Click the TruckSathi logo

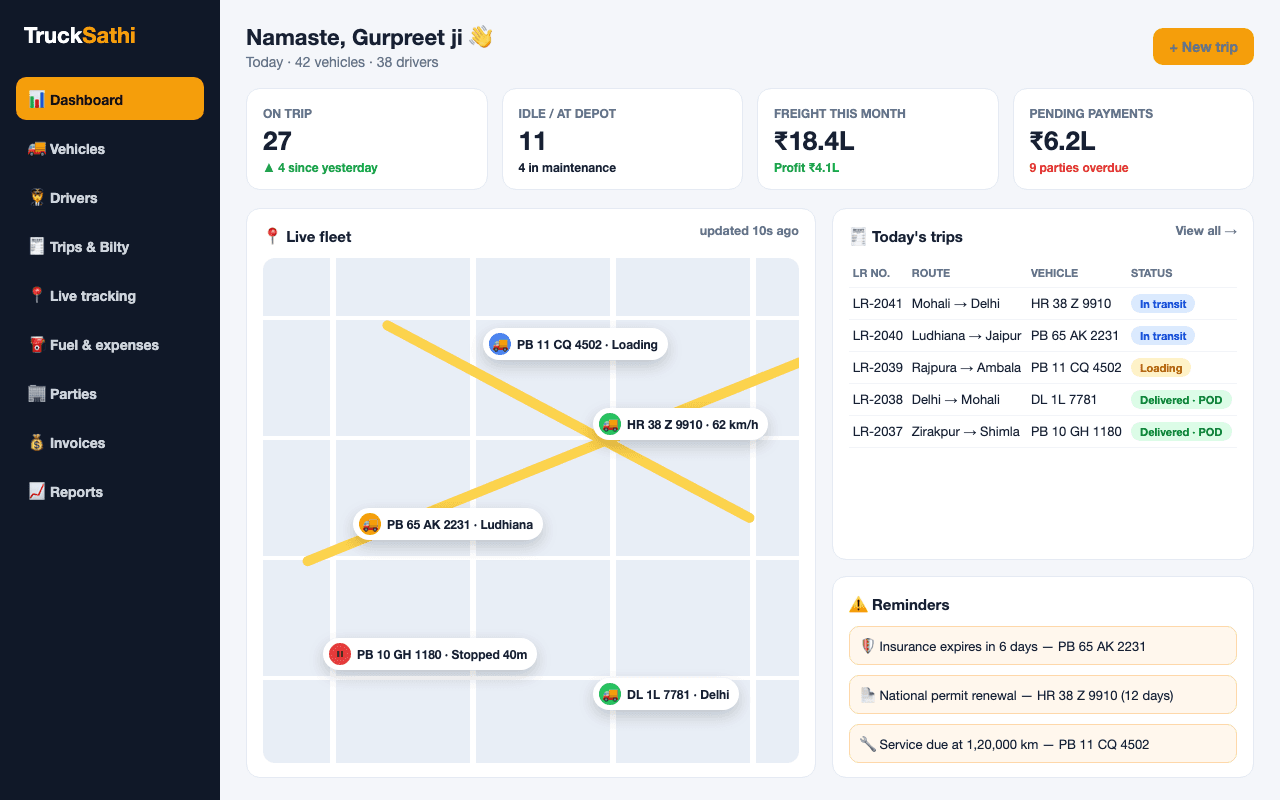point(80,36)
